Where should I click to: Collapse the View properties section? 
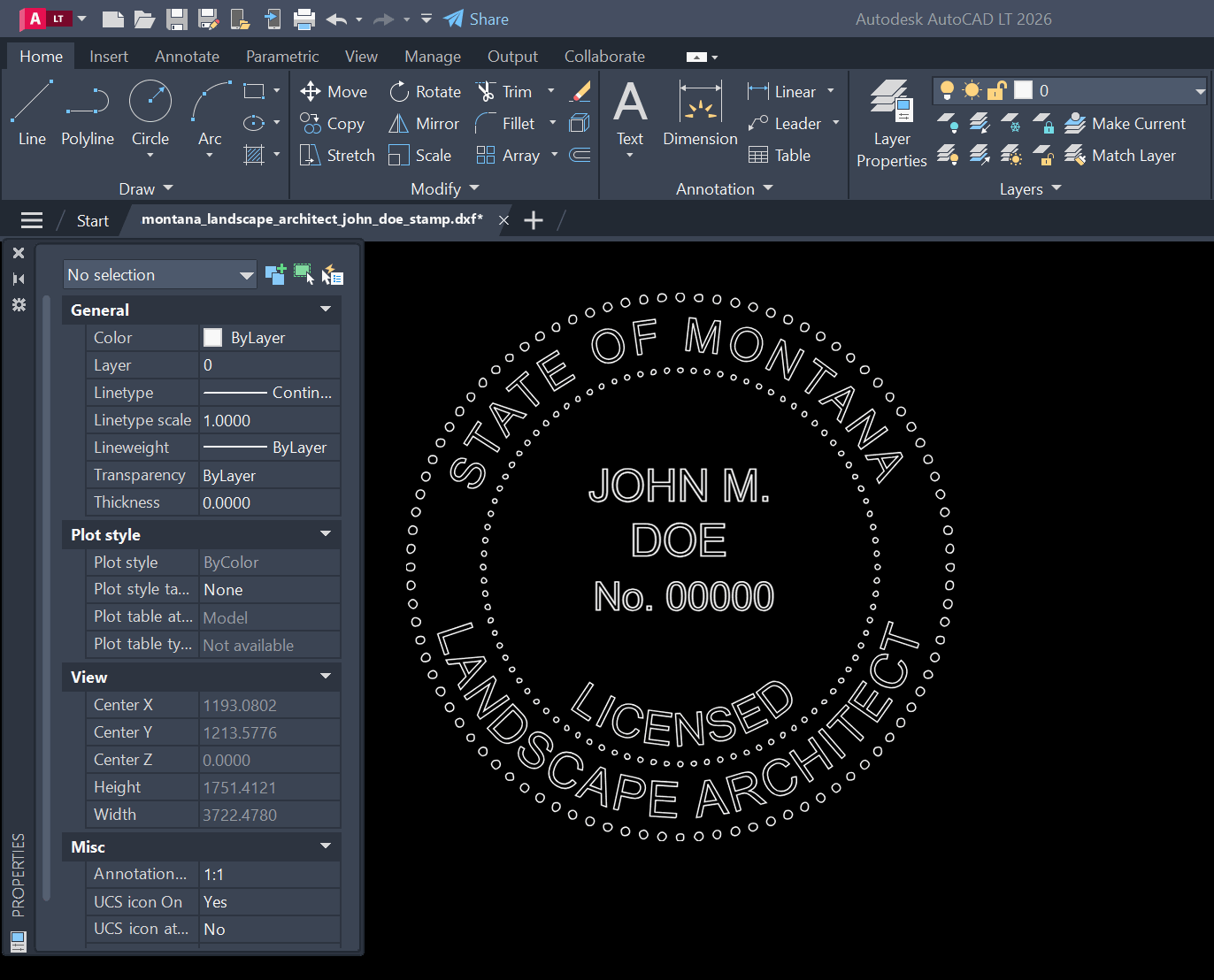pyautogui.click(x=326, y=677)
